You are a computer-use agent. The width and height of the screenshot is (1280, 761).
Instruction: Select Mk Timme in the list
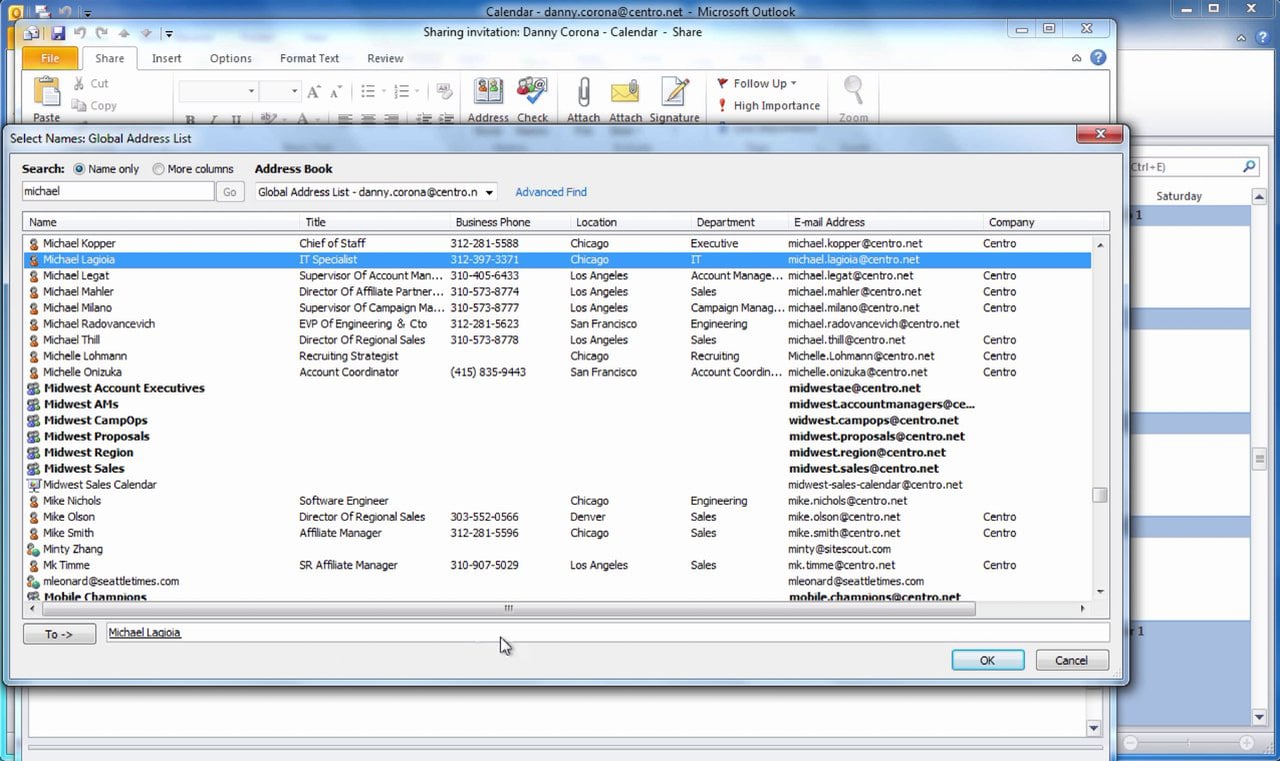pos(557,565)
